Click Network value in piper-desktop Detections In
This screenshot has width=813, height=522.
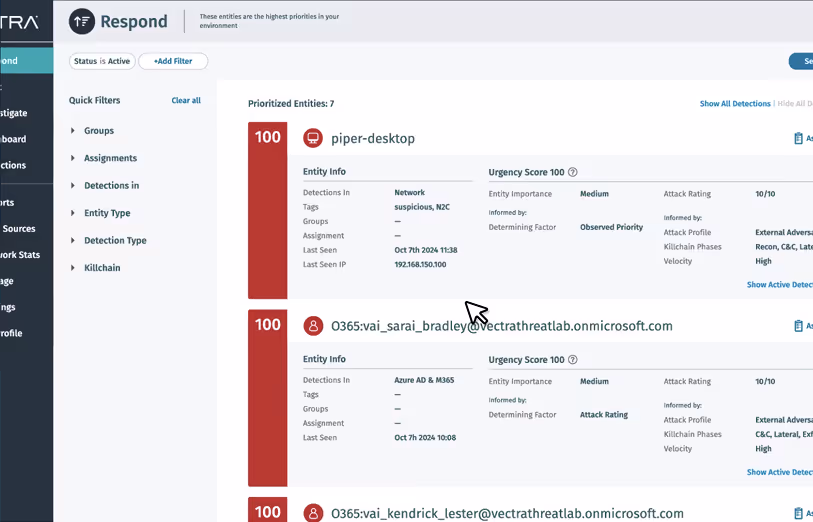pos(410,192)
